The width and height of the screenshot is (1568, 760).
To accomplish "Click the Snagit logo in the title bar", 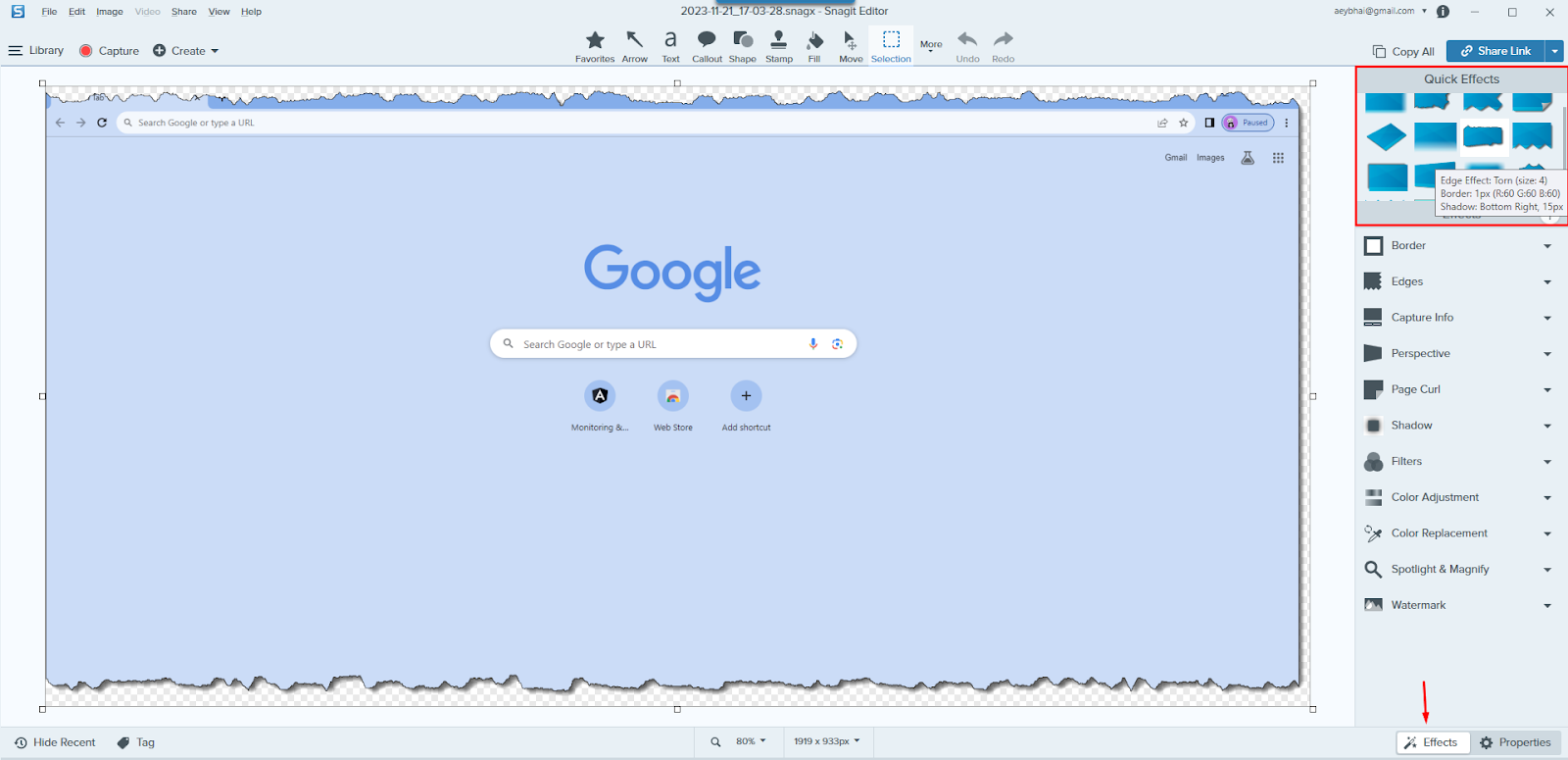I will click(18, 12).
